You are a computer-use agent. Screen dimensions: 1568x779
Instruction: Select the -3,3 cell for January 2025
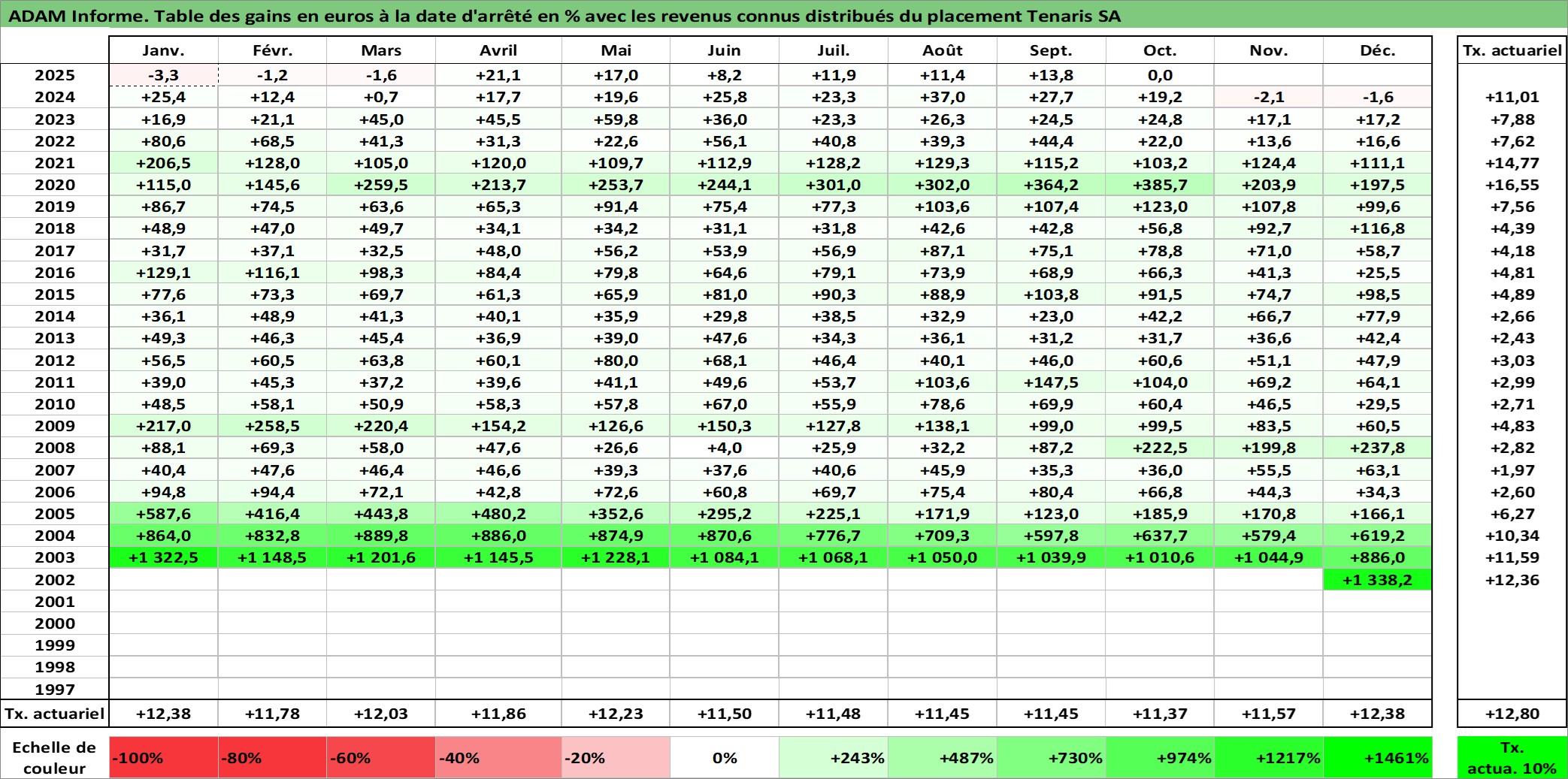tap(163, 75)
